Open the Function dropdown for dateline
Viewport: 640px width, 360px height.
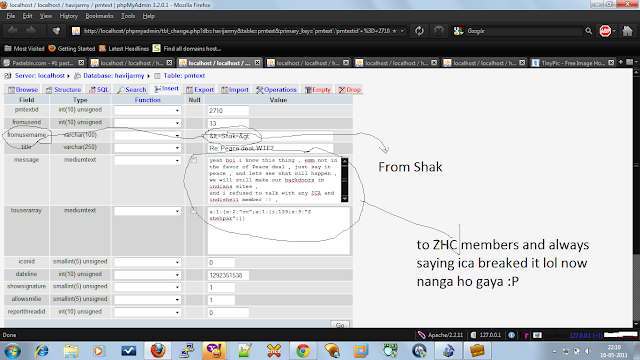[148, 275]
